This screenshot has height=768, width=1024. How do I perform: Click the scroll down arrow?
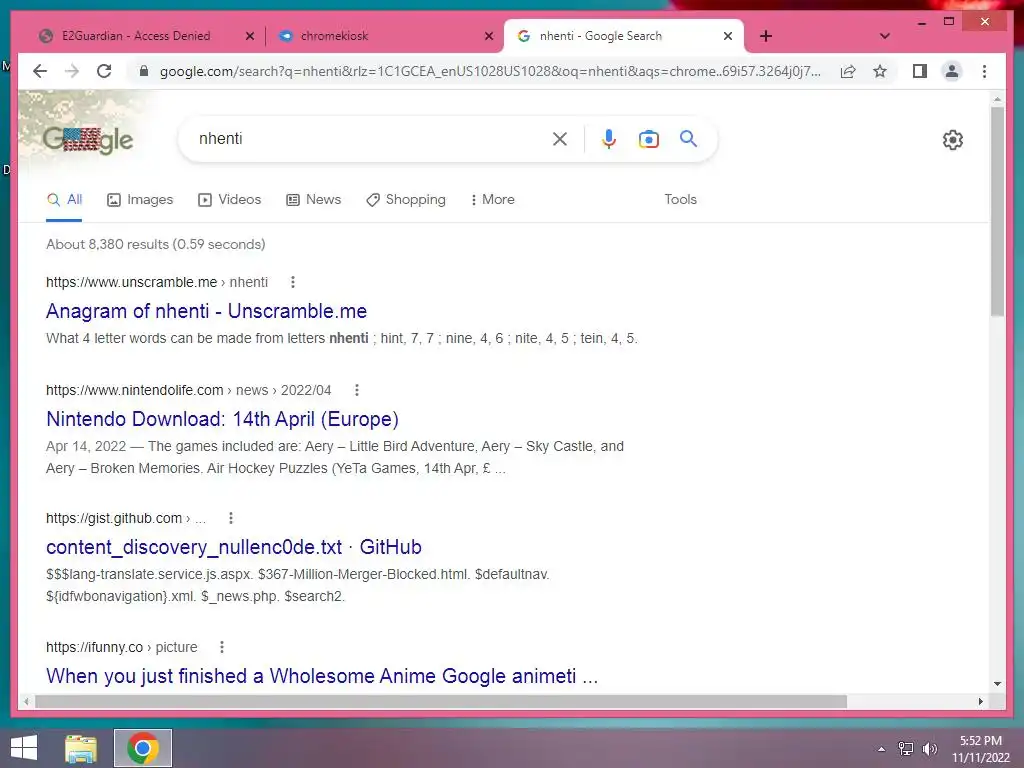[997, 684]
